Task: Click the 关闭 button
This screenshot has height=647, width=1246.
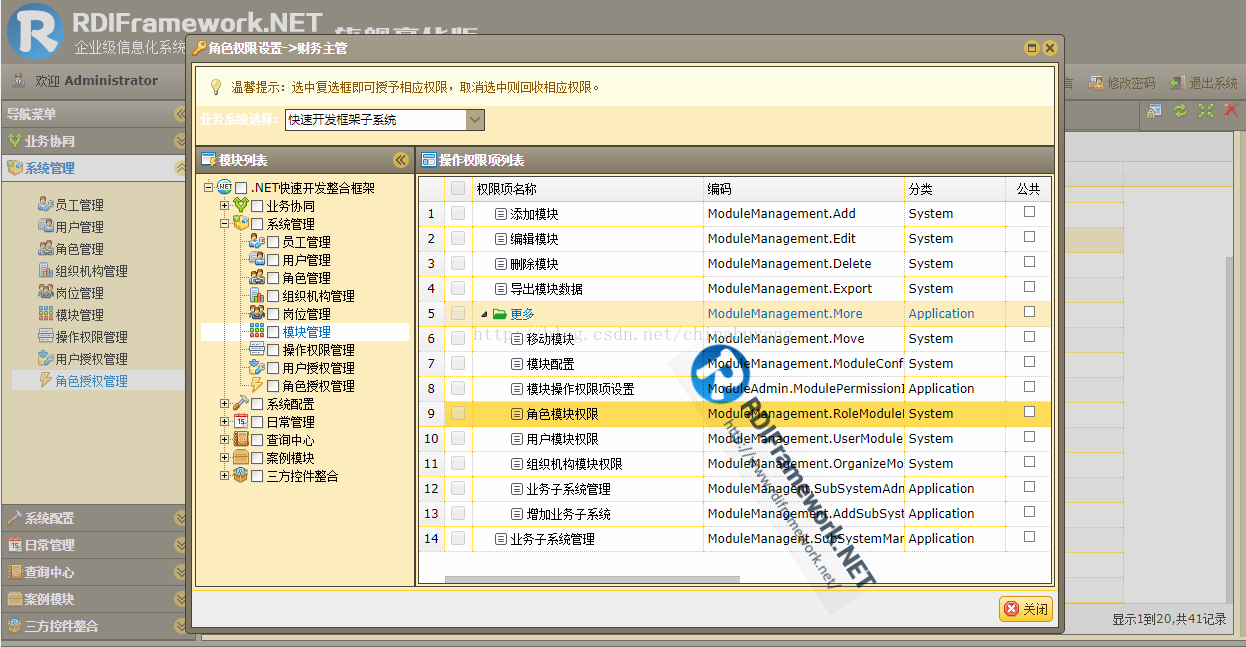Action: (x=1026, y=609)
